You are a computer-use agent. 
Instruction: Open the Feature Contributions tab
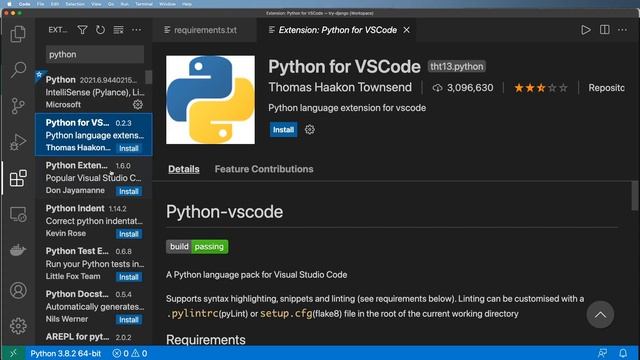click(x=264, y=169)
